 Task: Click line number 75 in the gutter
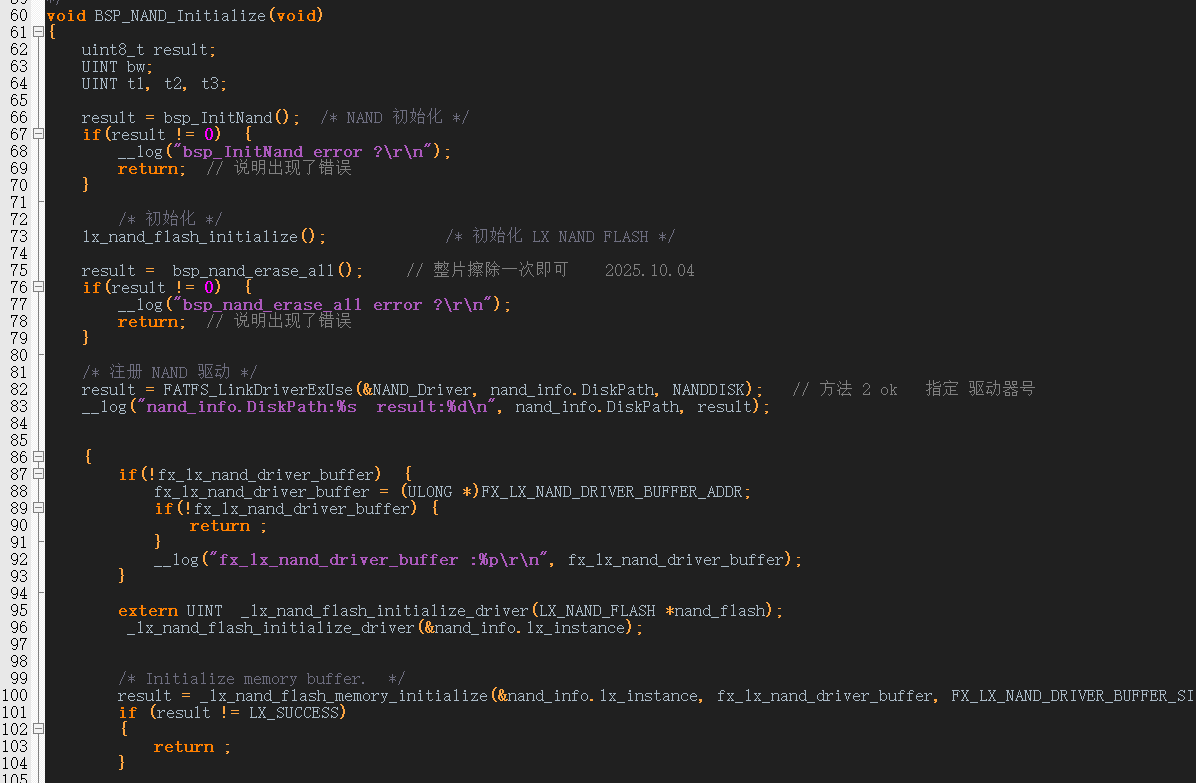(x=18, y=270)
